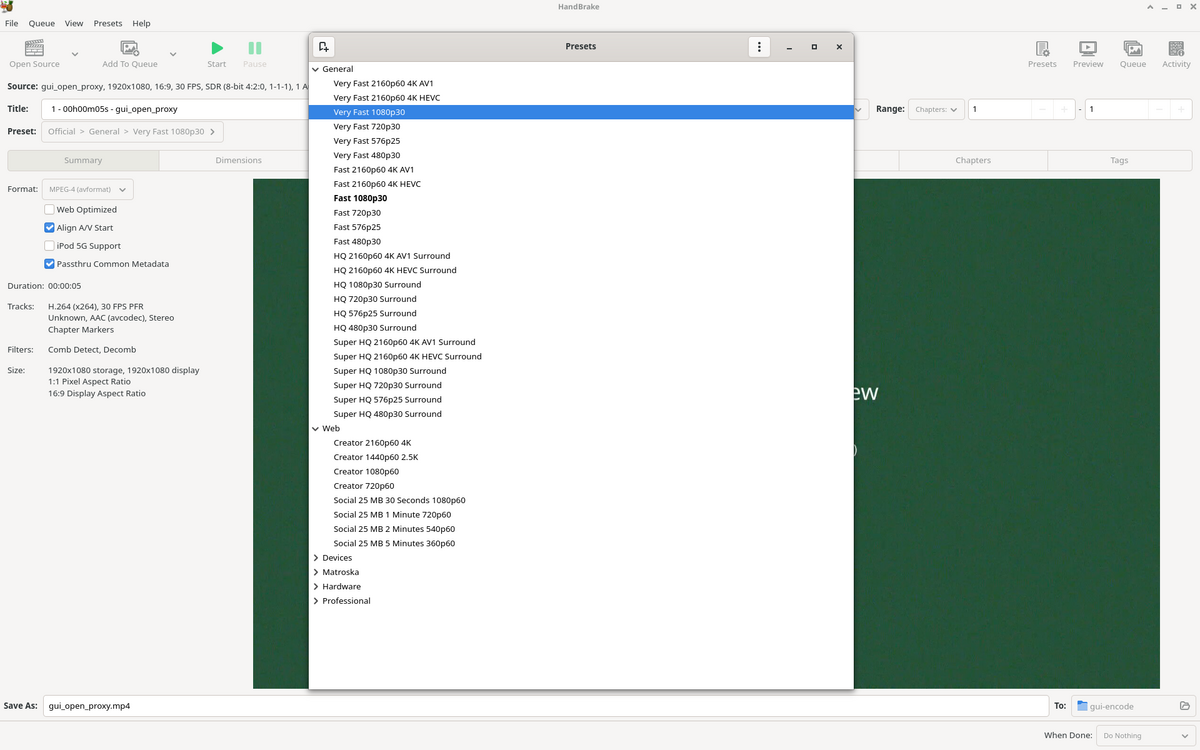Choose the Fast 1080p30 preset

pos(360,198)
